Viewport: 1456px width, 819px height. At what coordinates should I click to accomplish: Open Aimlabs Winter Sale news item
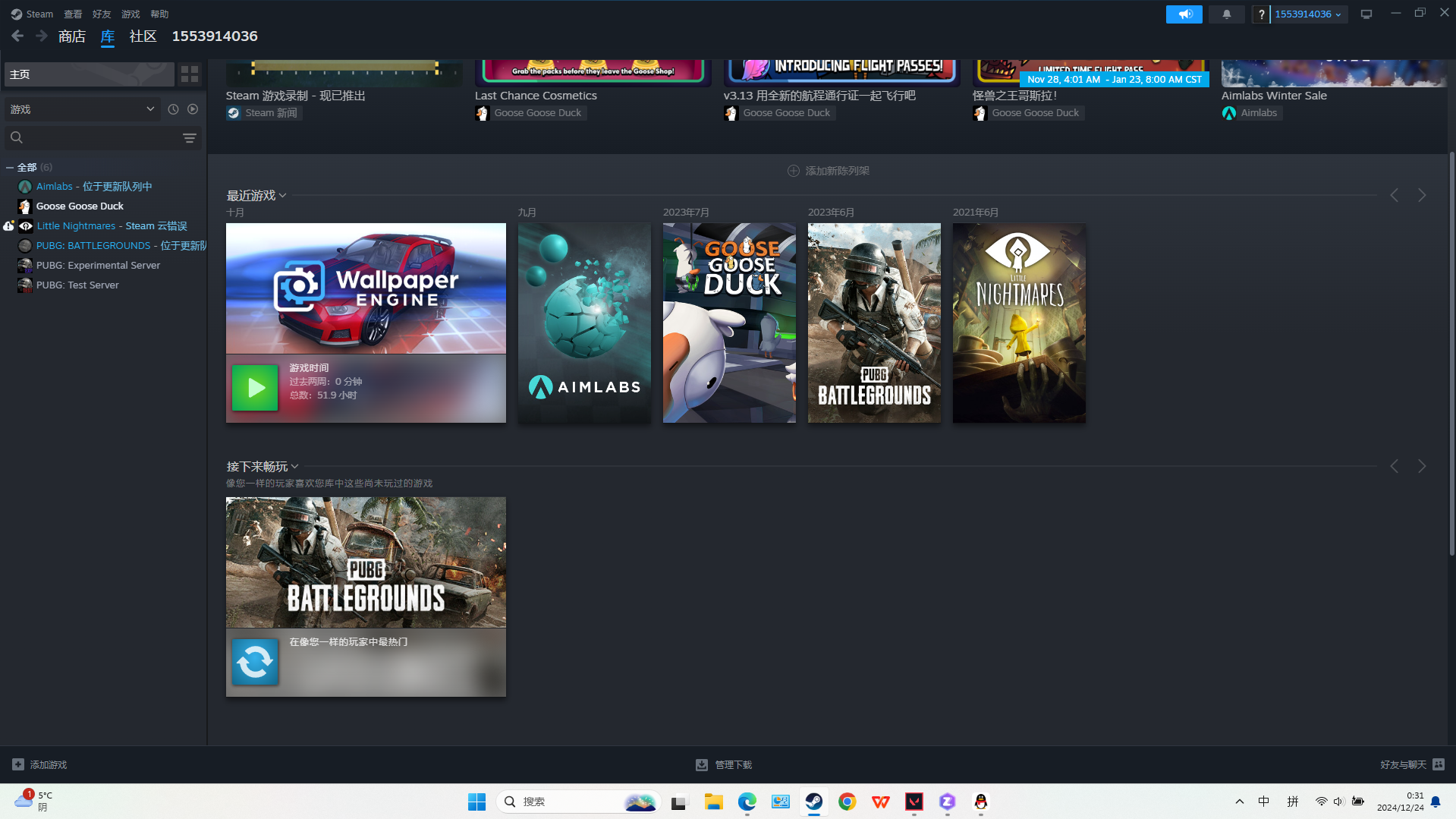pyautogui.click(x=1274, y=96)
